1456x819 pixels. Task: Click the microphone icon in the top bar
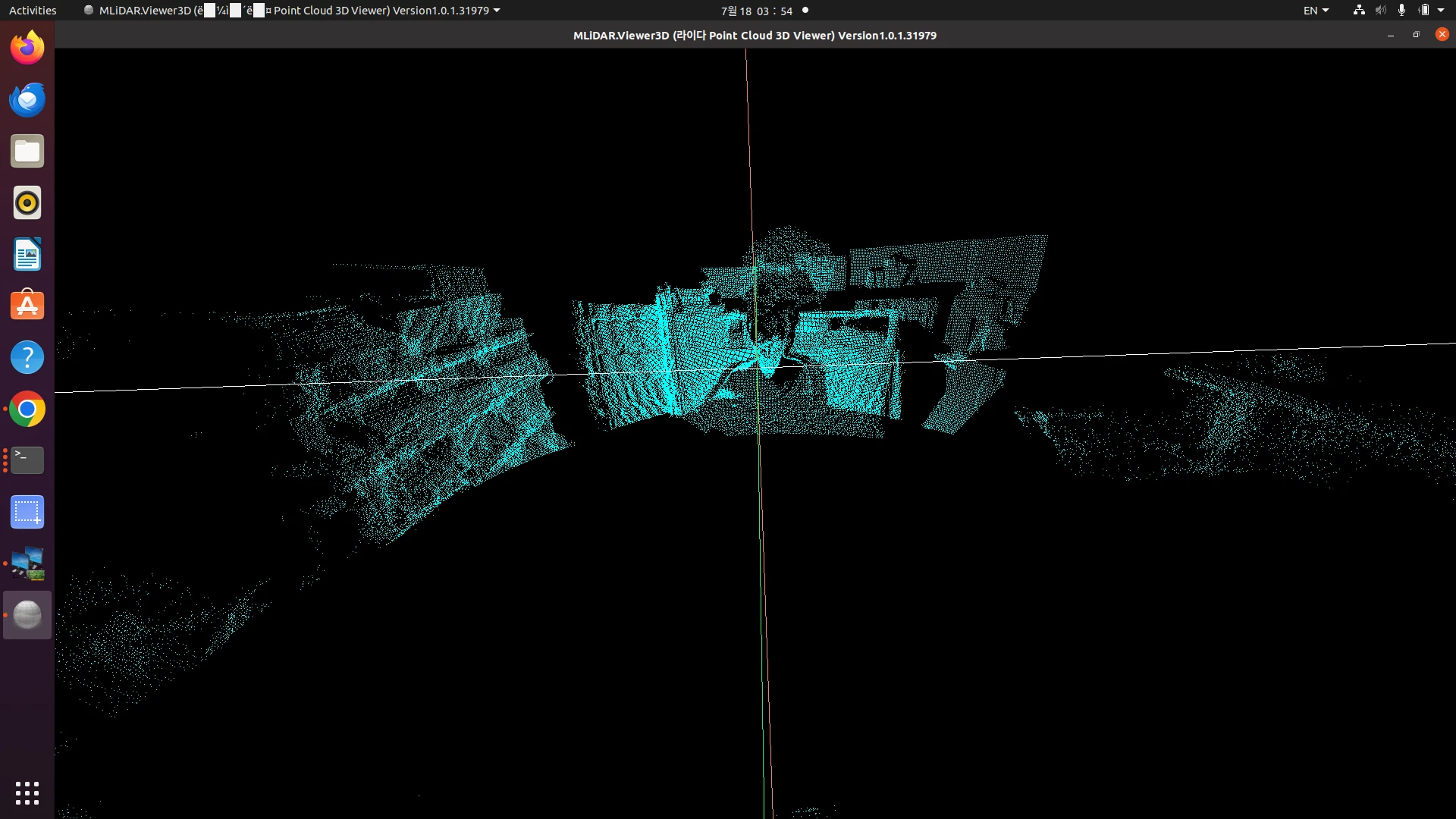pos(1401,11)
